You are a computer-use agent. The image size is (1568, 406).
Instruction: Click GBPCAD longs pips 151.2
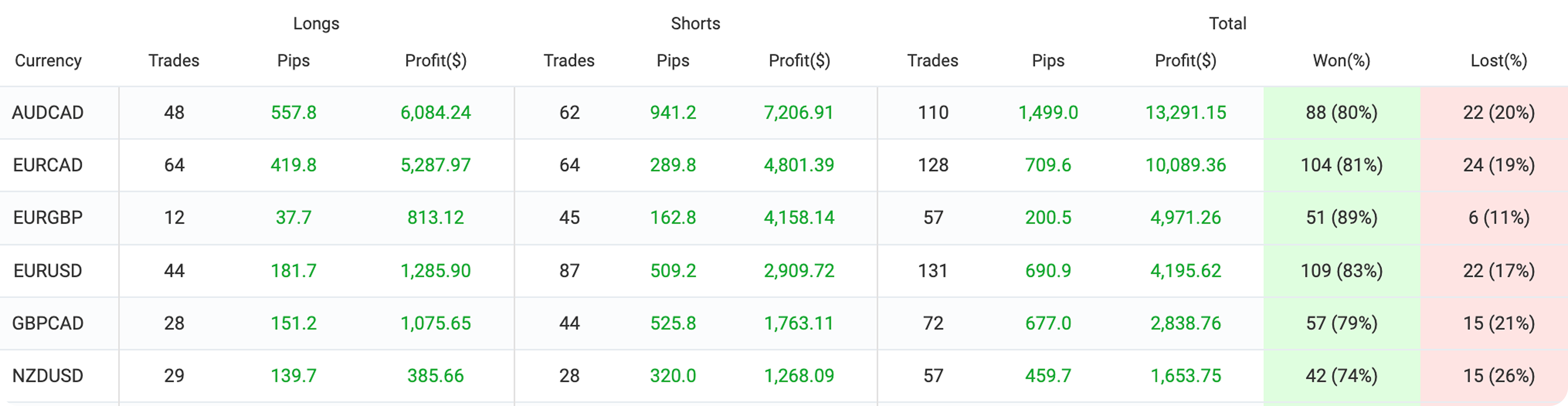(293, 323)
